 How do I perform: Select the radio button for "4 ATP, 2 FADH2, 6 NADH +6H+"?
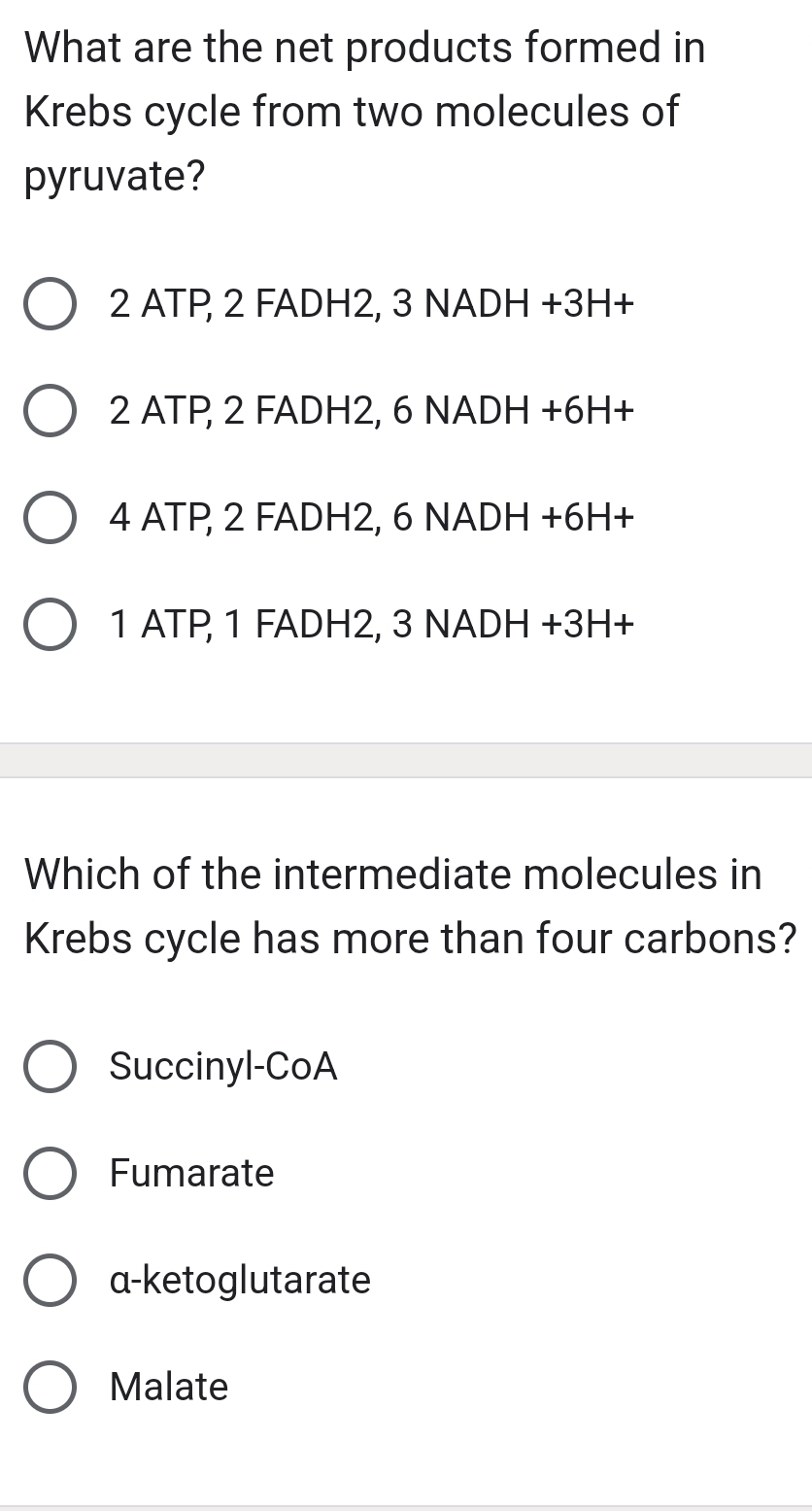click(50, 518)
